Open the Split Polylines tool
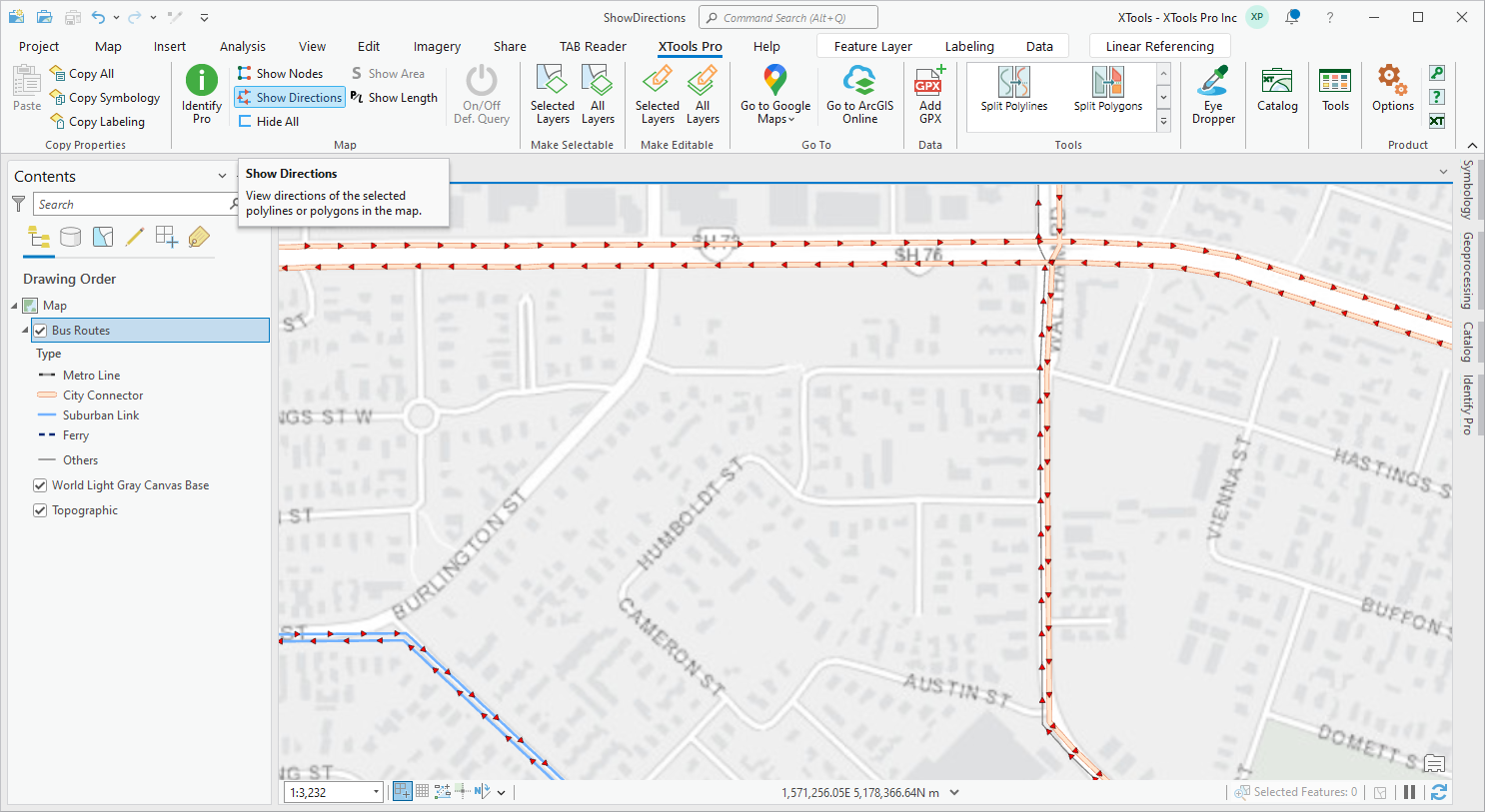 click(x=1013, y=93)
